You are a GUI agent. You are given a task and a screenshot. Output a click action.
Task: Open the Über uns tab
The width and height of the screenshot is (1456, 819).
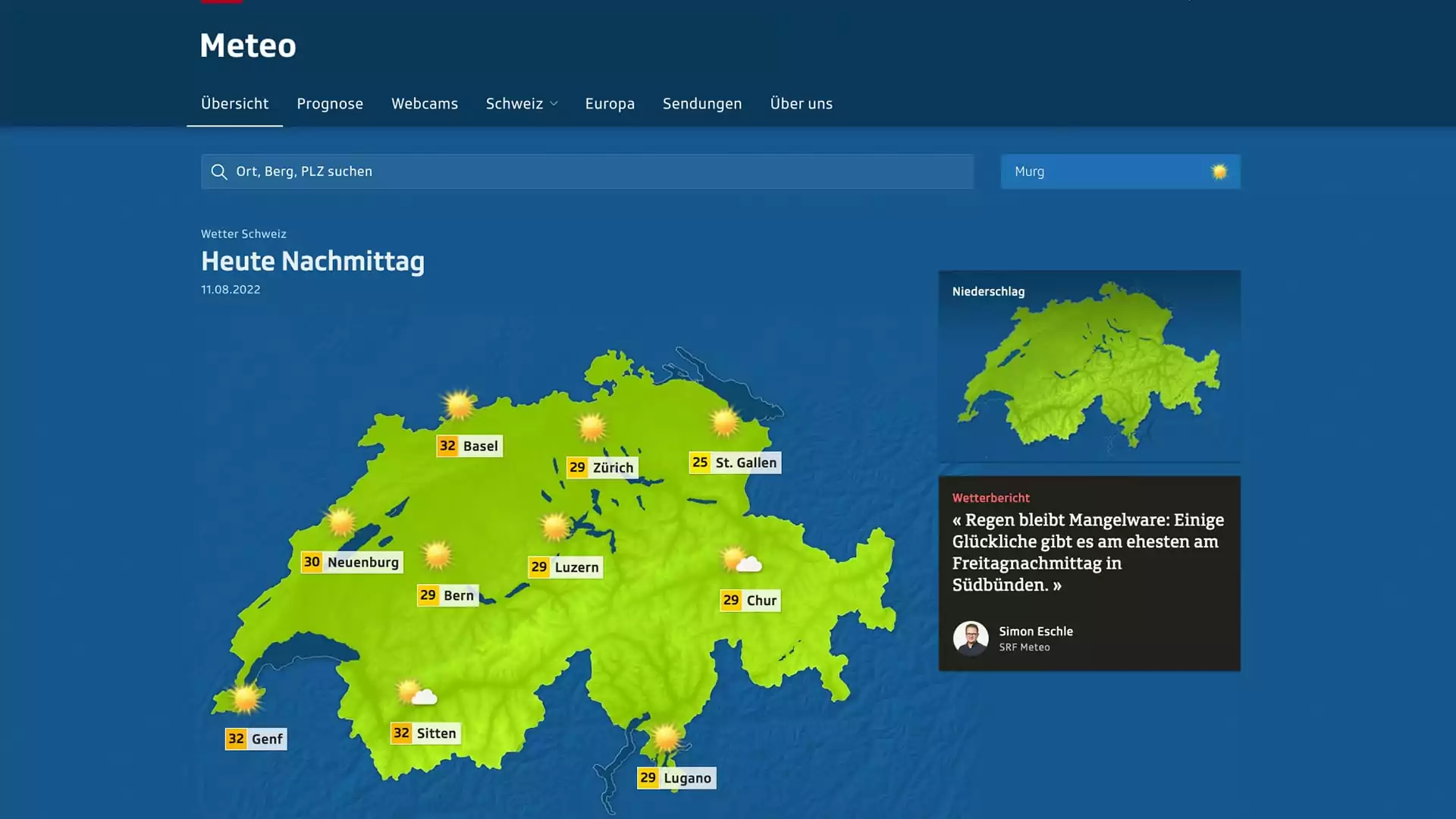point(802,104)
